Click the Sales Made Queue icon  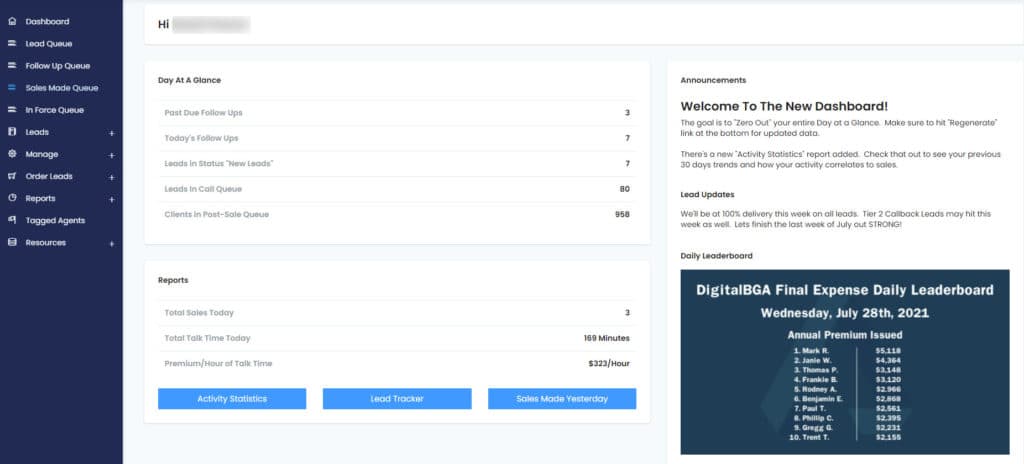[x=12, y=88]
